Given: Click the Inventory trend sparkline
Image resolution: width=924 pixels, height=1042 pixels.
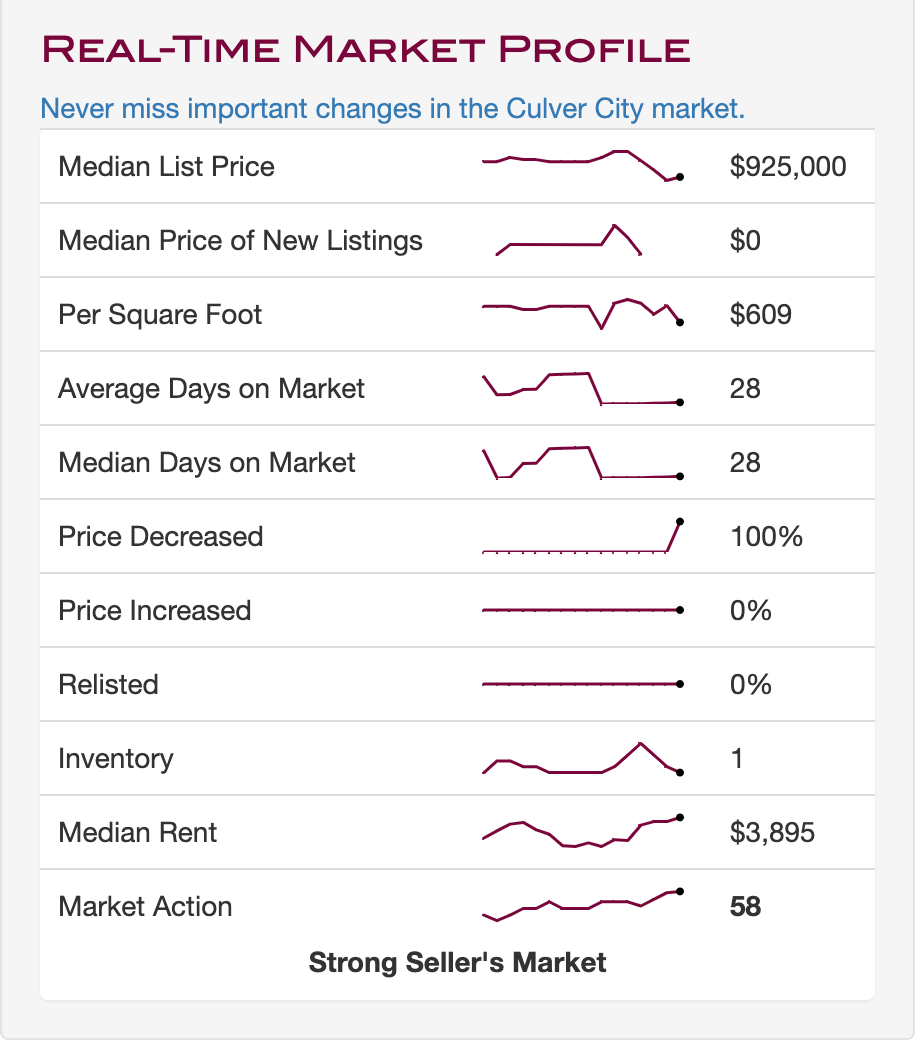Looking at the screenshot, I should pyautogui.click(x=581, y=758).
